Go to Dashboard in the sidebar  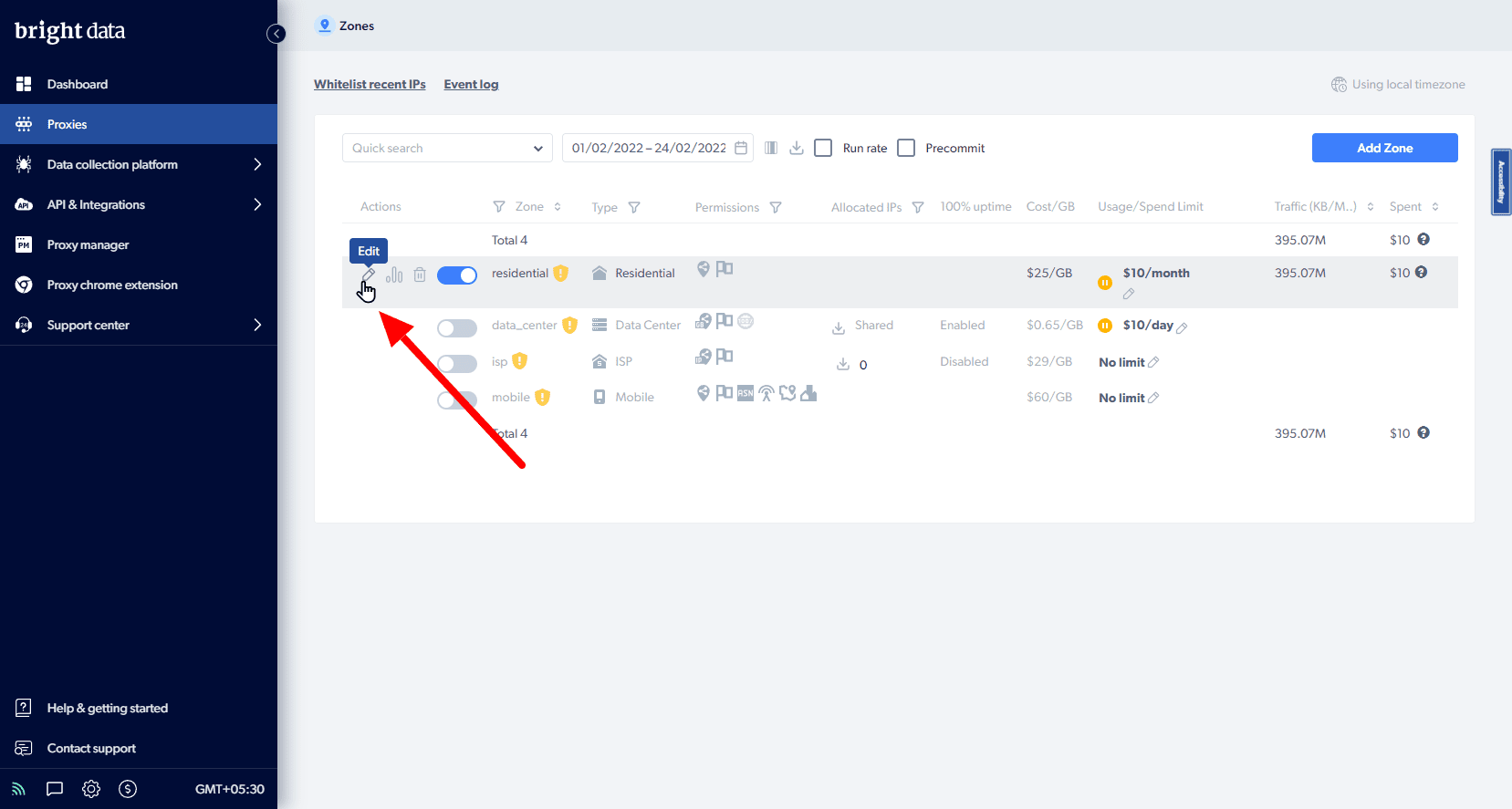78,84
